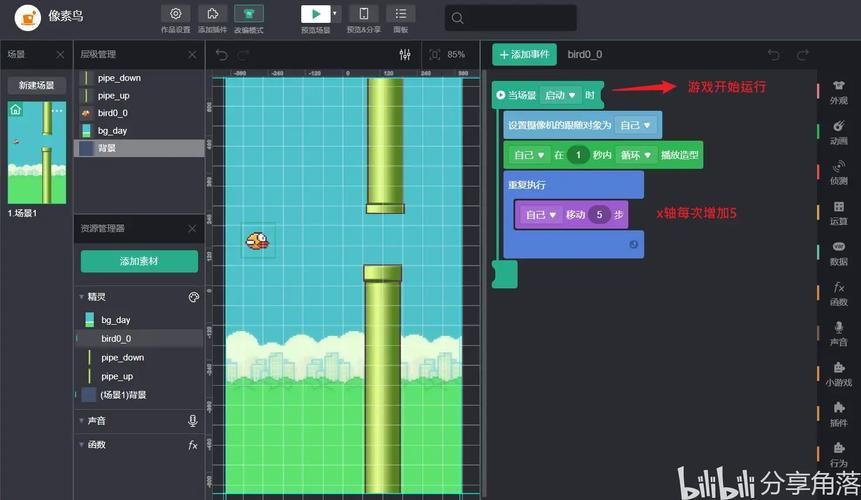Image resolution: width=861 pixels, height=500 pixels.
Task: Click the microphone icon in 声音 row
Action: [x=193, y=421]
